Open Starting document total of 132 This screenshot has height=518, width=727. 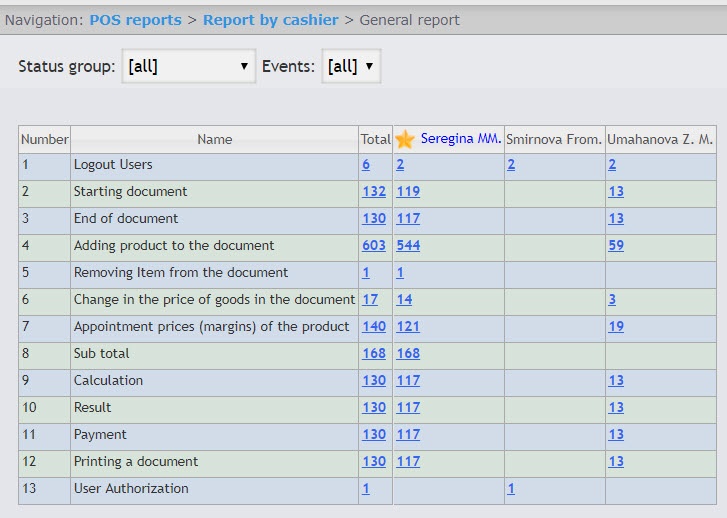[373, 191]
